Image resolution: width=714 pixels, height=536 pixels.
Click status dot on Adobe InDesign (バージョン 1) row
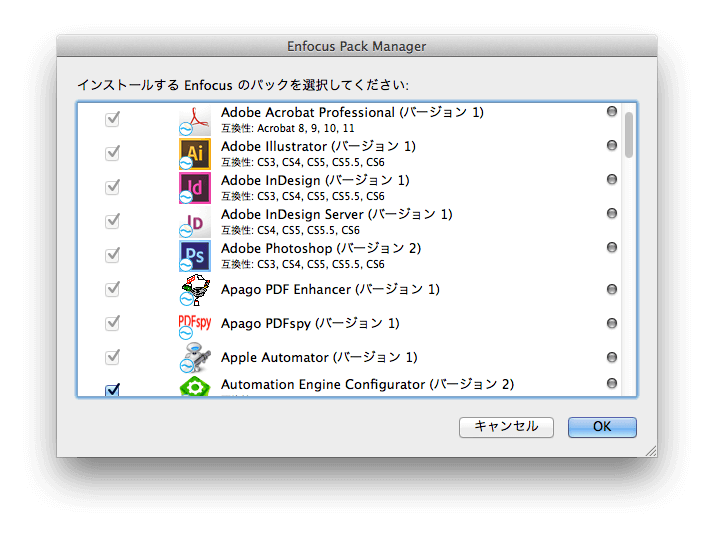click(612, 179)
